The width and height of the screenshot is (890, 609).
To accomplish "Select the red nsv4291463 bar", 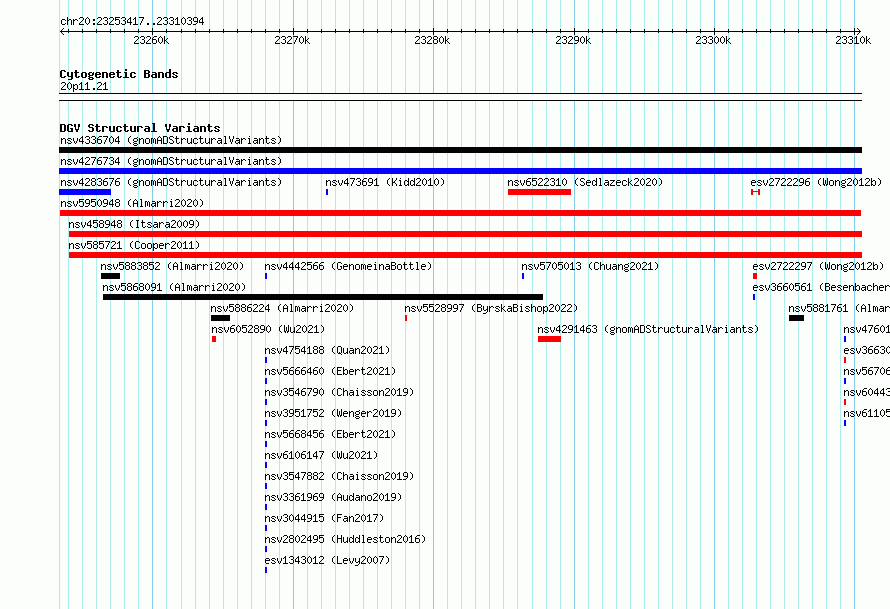I will [x=549, y=339].
